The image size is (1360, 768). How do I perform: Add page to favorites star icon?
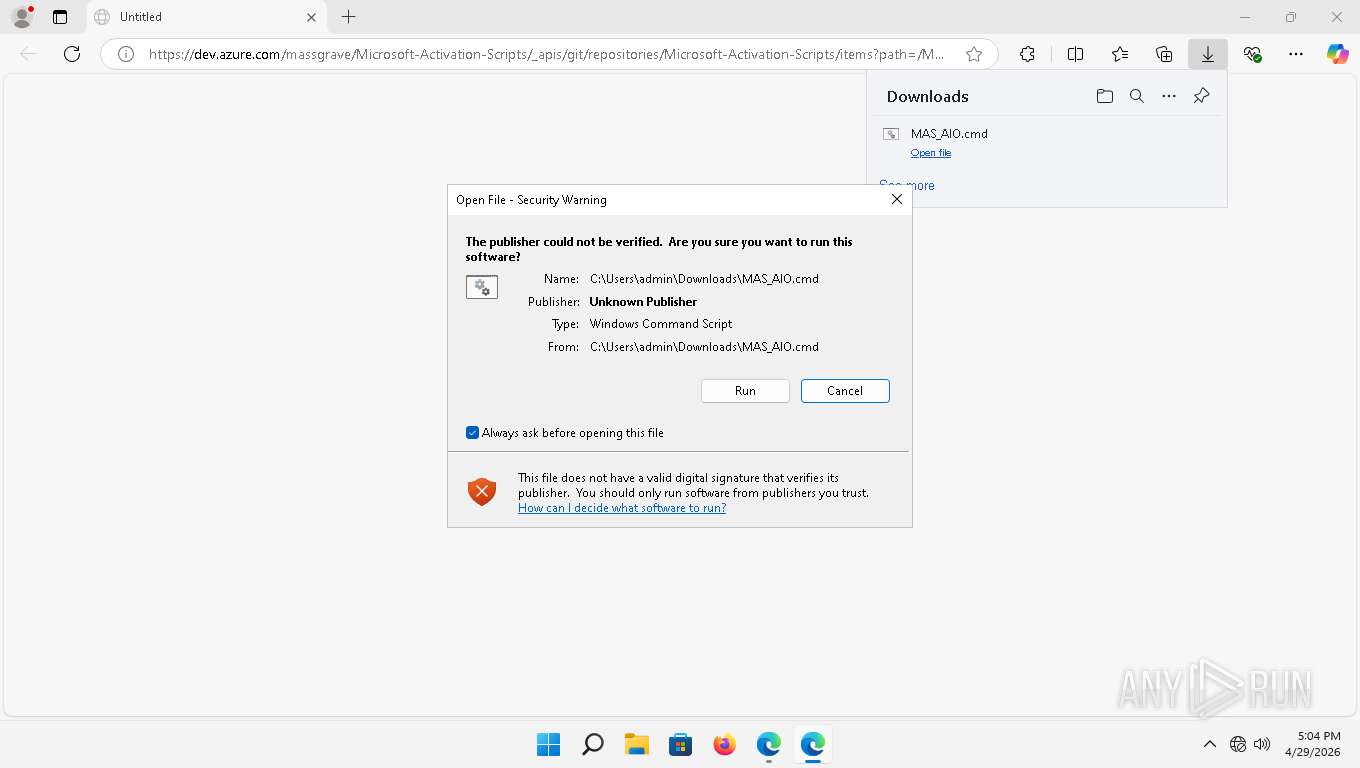(974, 55)
